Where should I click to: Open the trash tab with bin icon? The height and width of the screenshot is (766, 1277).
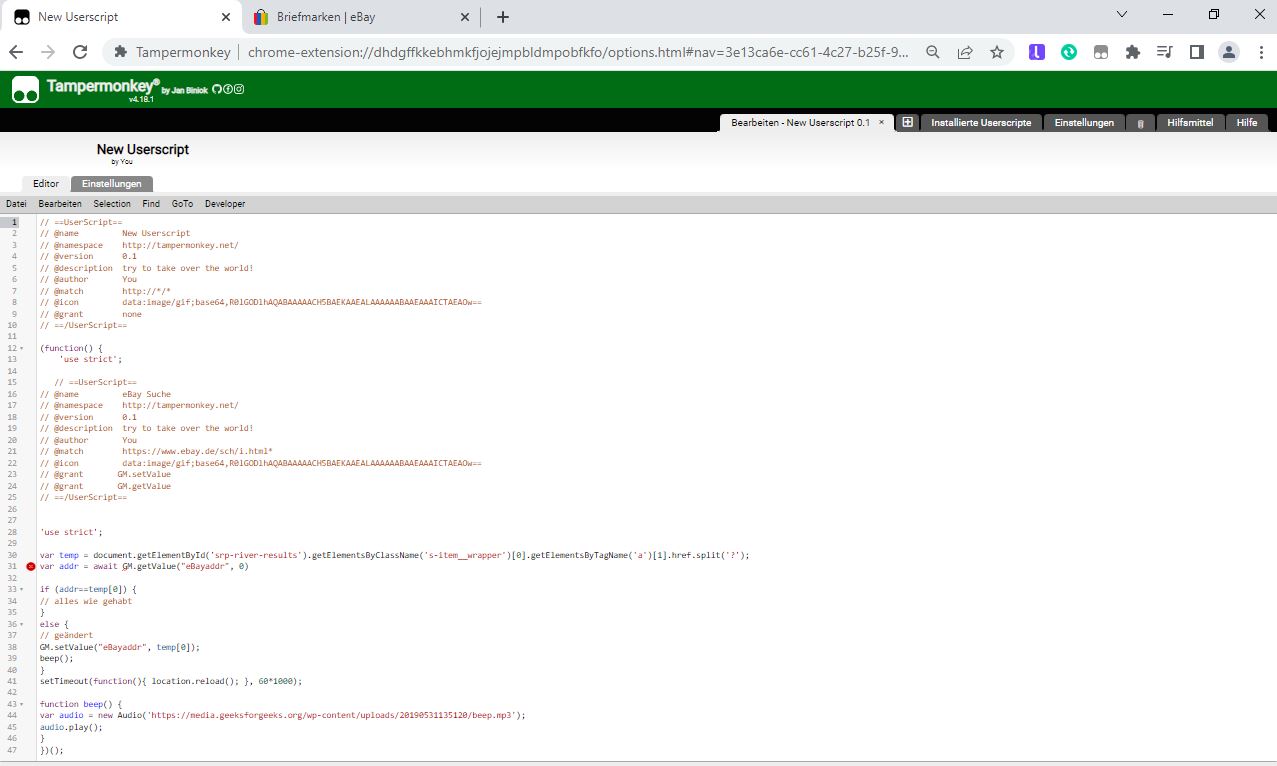(x=1140, y=123)
